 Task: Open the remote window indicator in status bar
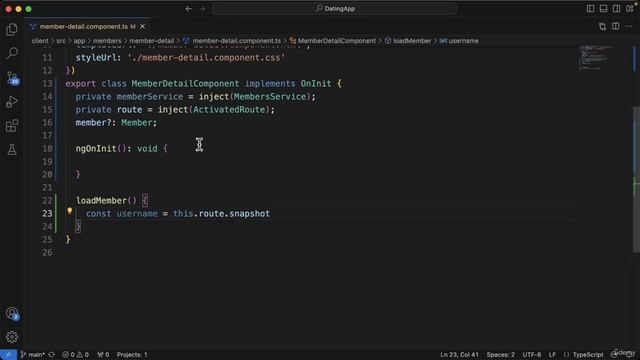[8, 355]
